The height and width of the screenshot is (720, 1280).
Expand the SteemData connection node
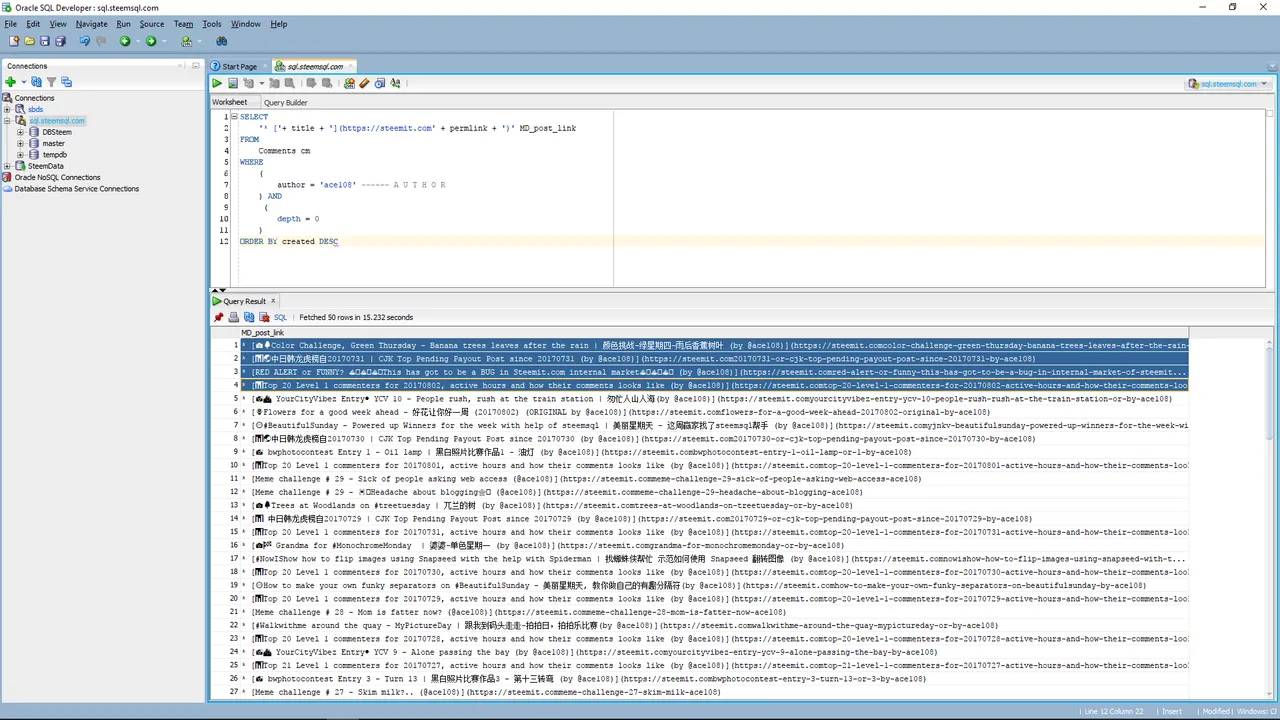7,166
